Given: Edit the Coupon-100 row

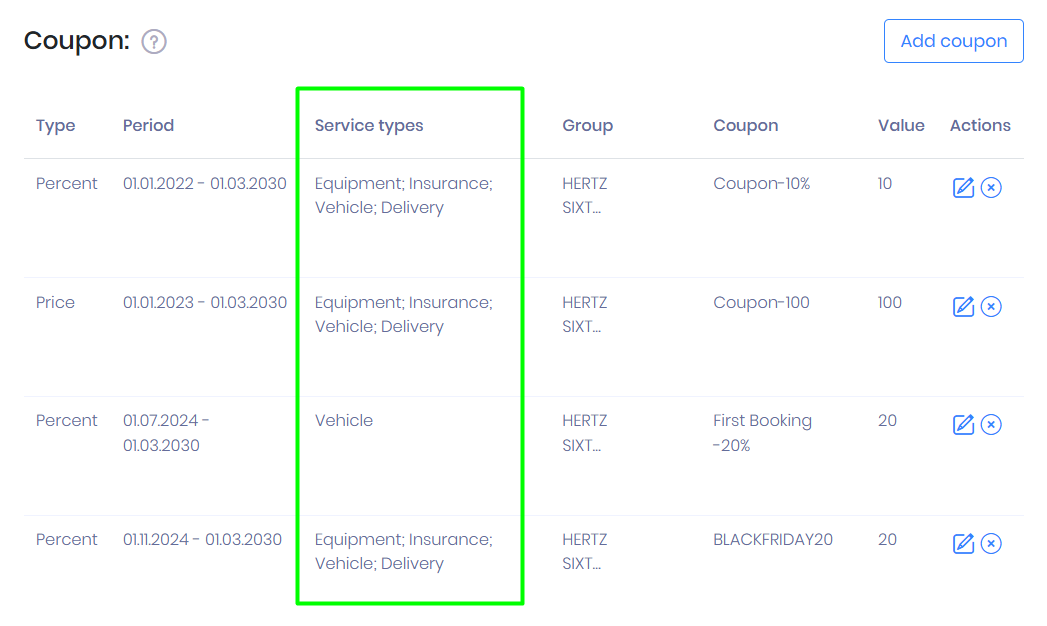Looking at the screenshot, I should (x=963, y=307).
